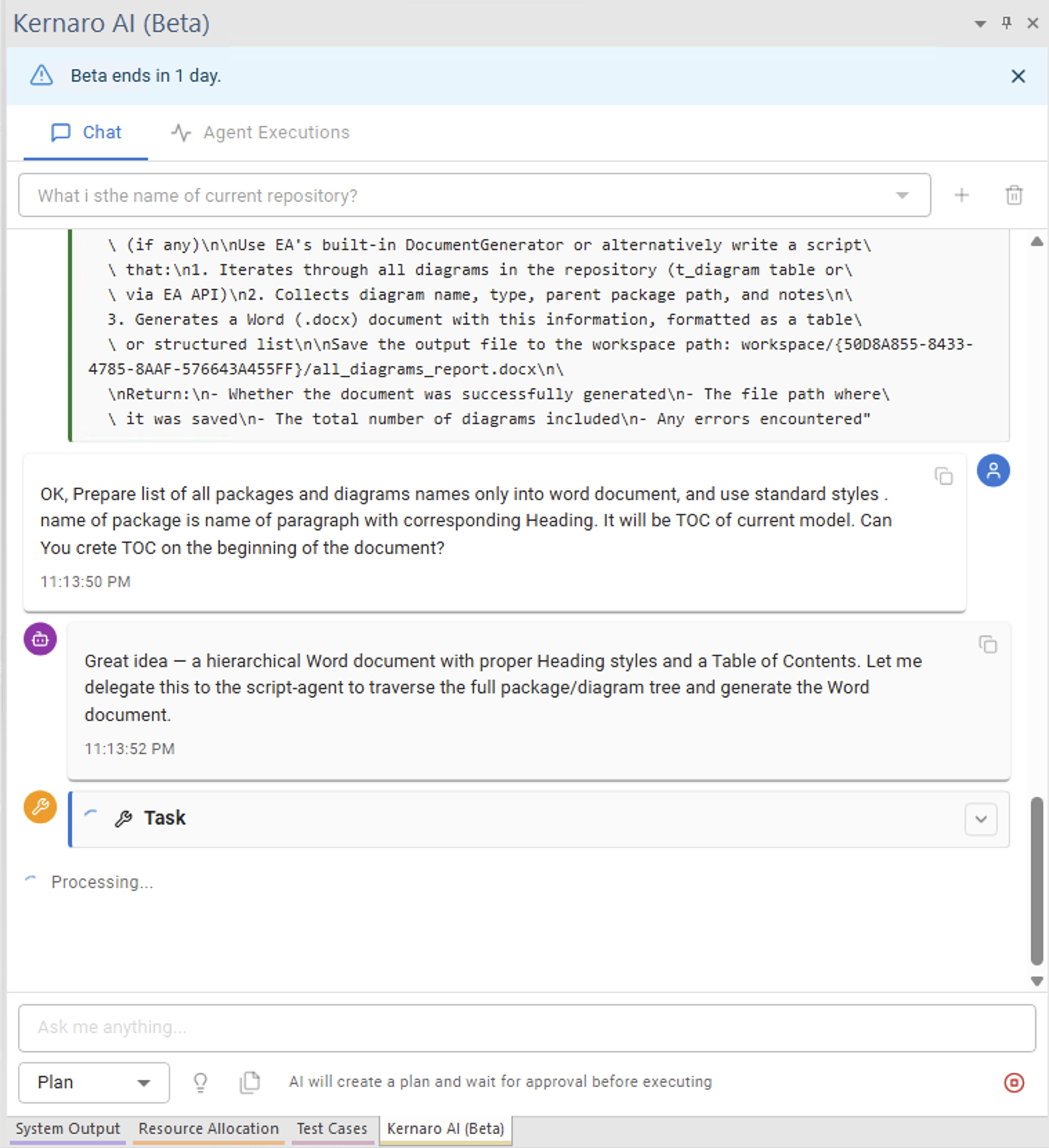Click the chat scrollbar thumb
This screenshot has height=1148, width=1049.
tap(1037, 881)
